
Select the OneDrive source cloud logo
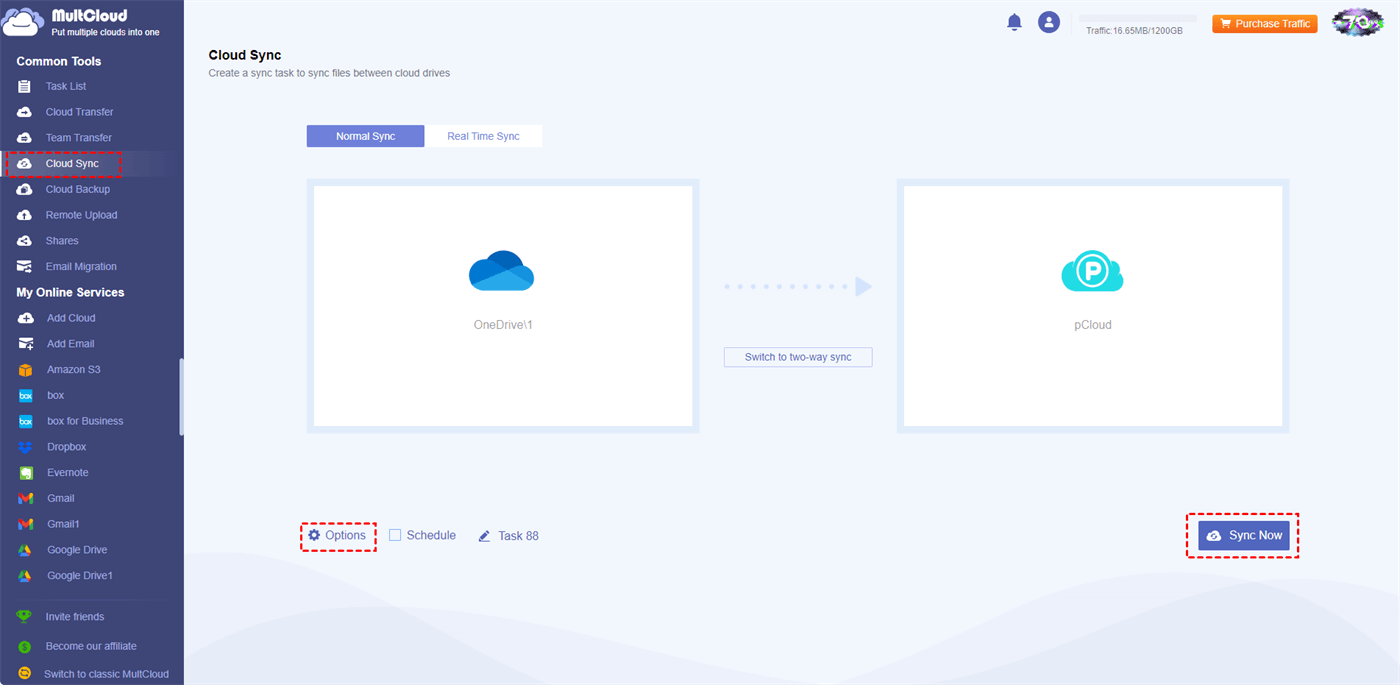501,271
